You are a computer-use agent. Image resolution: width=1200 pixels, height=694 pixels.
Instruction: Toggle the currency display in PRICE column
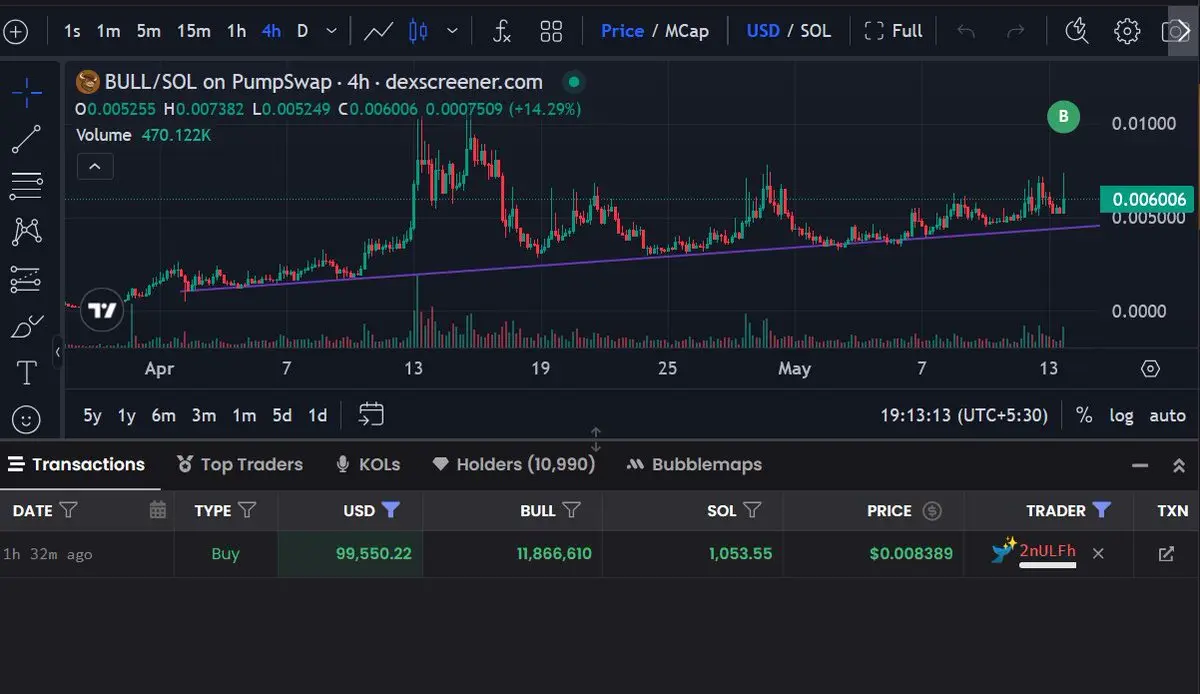pos(932,511)
